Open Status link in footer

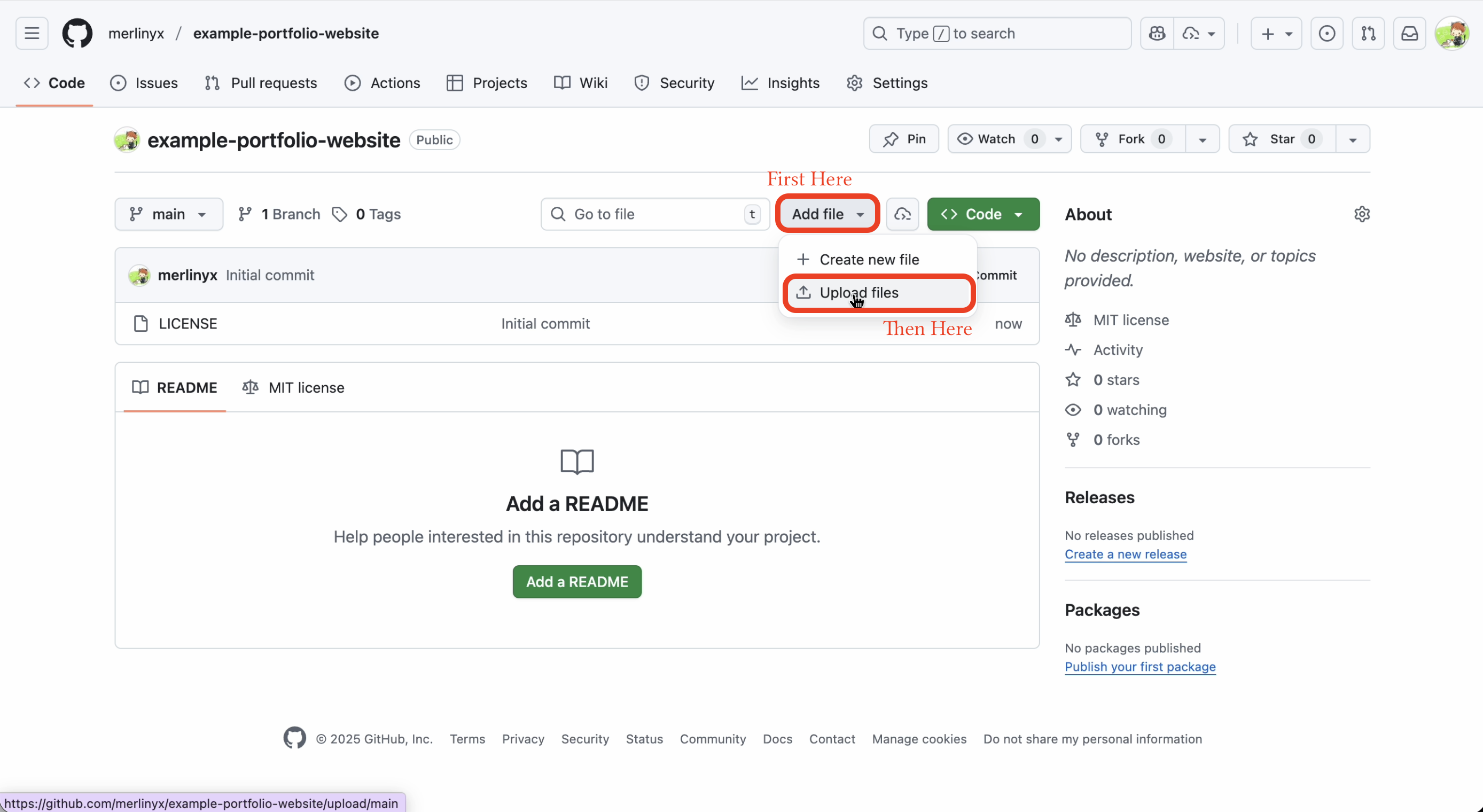click(644, 739)
